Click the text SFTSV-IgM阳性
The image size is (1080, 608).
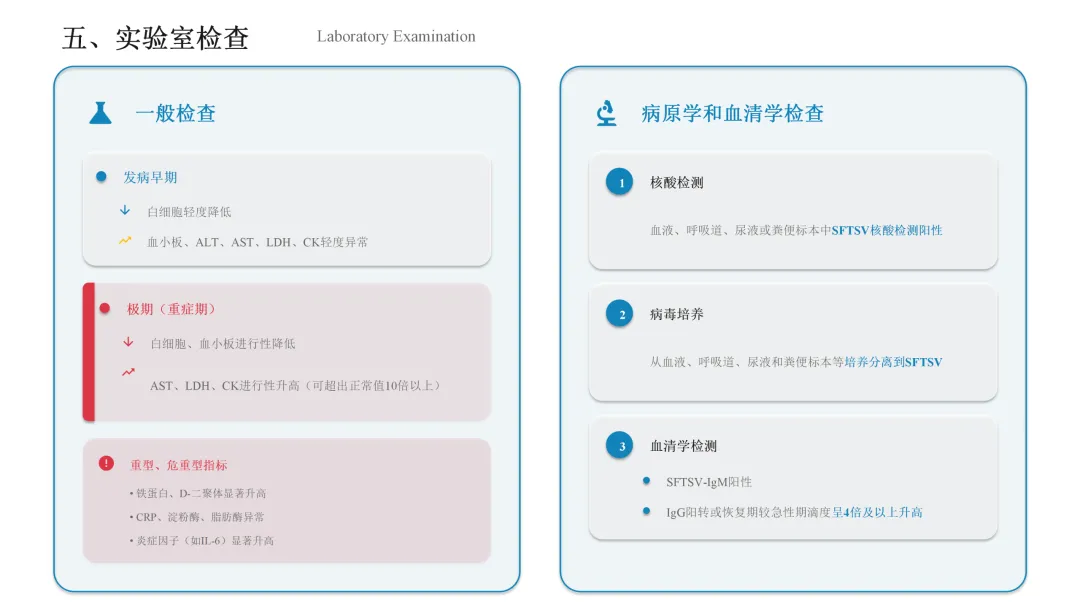(x=709, y=482)
